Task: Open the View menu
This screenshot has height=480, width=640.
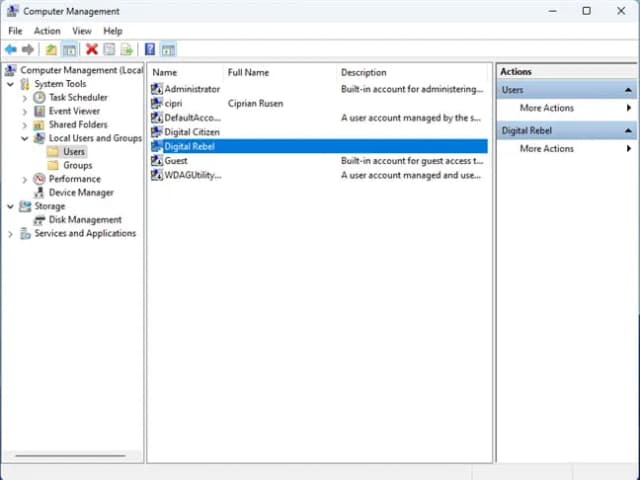Action: (81, 31)
